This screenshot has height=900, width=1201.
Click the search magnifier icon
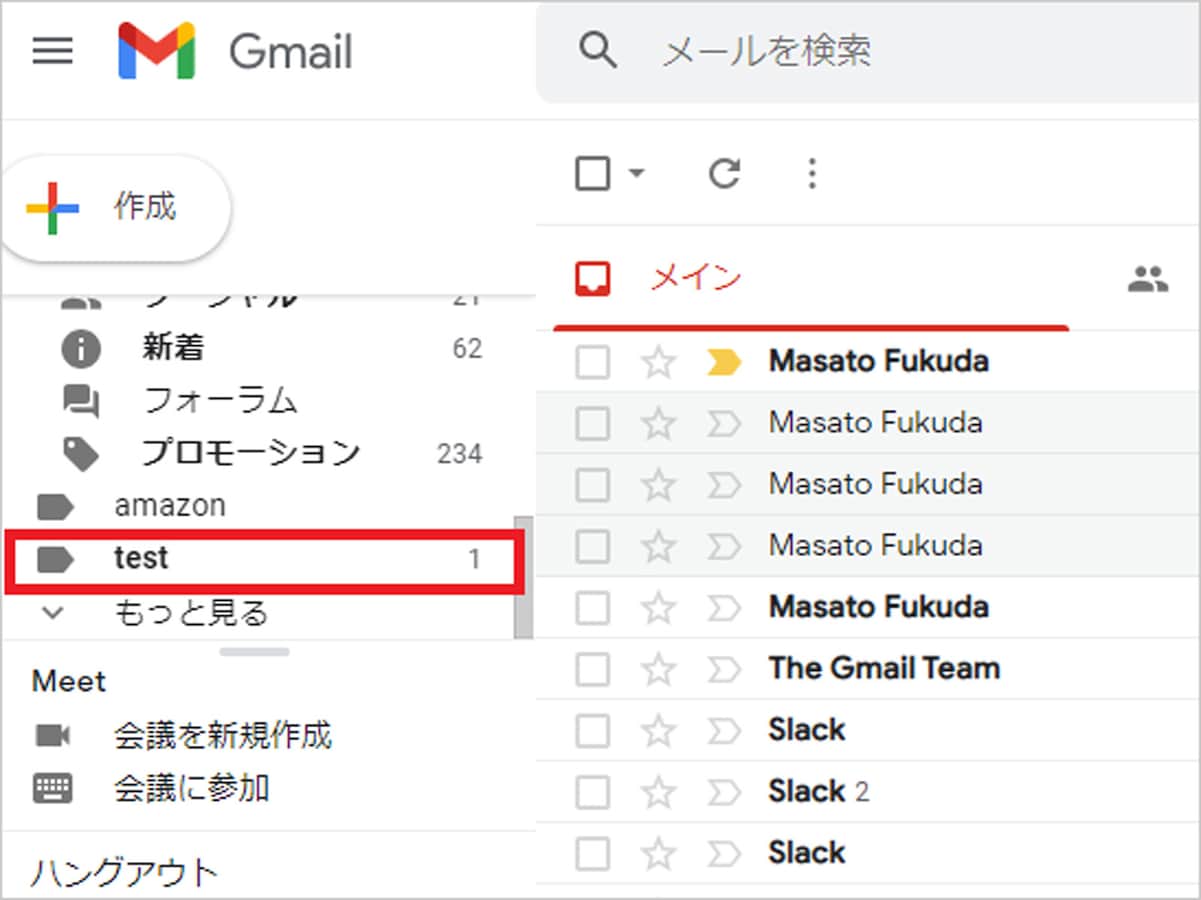click(x=598, y=49)
